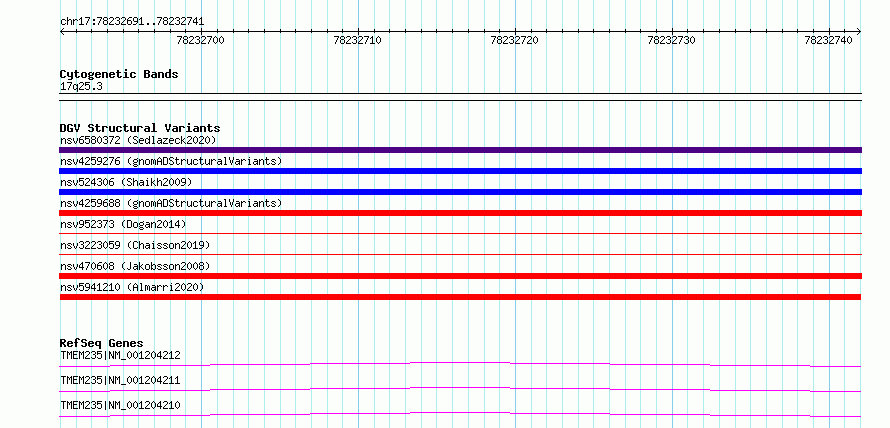Click ruler position 78232730

(671, 40)
